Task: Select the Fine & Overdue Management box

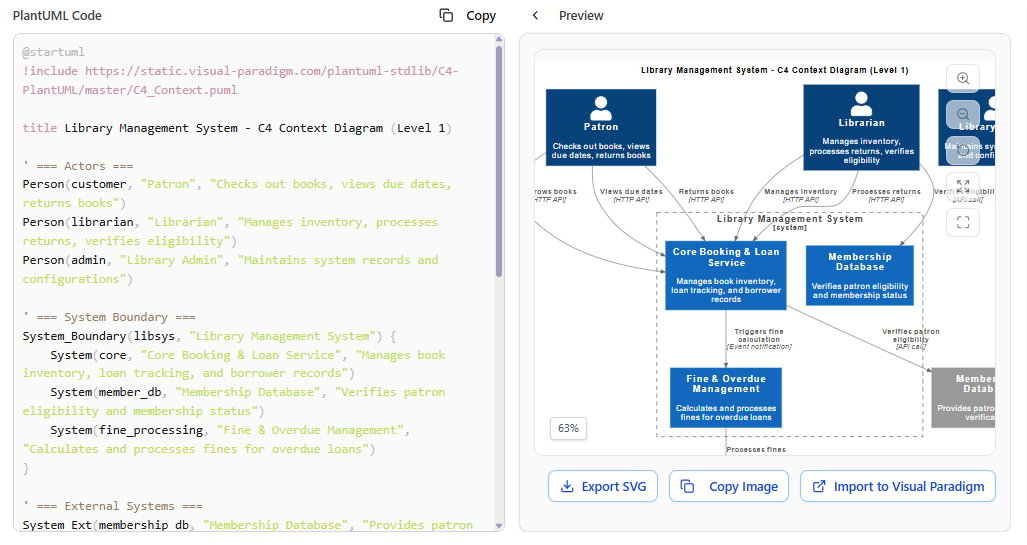Action: (726, 397)
